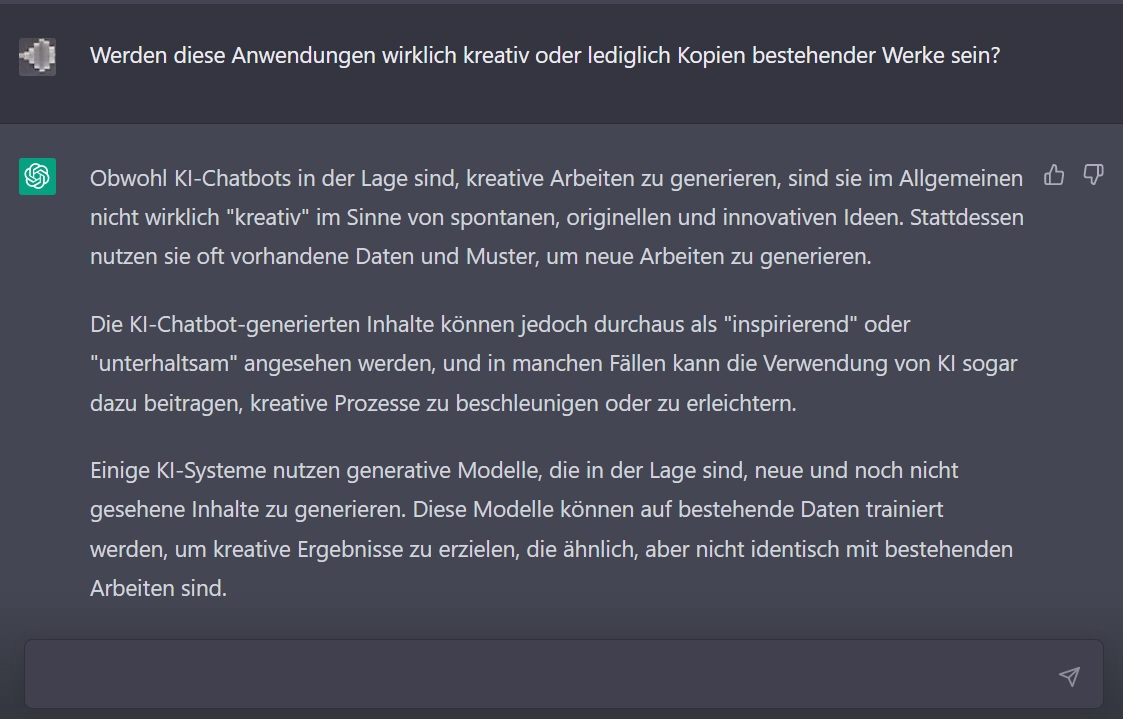Click the paragraph beginning "Die KI-Chatbot-generierten Inhalte"

pos(553,364)
